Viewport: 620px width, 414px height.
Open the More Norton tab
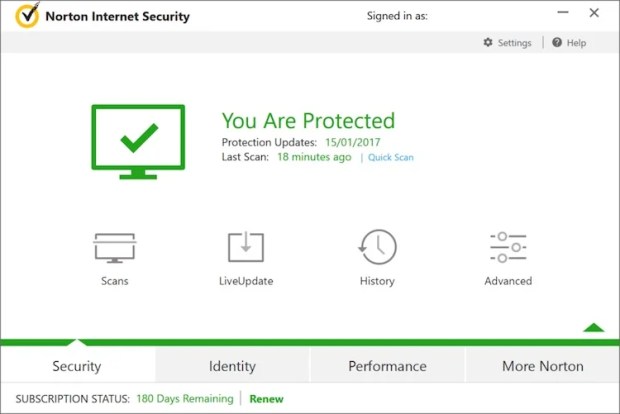point(542,366)
